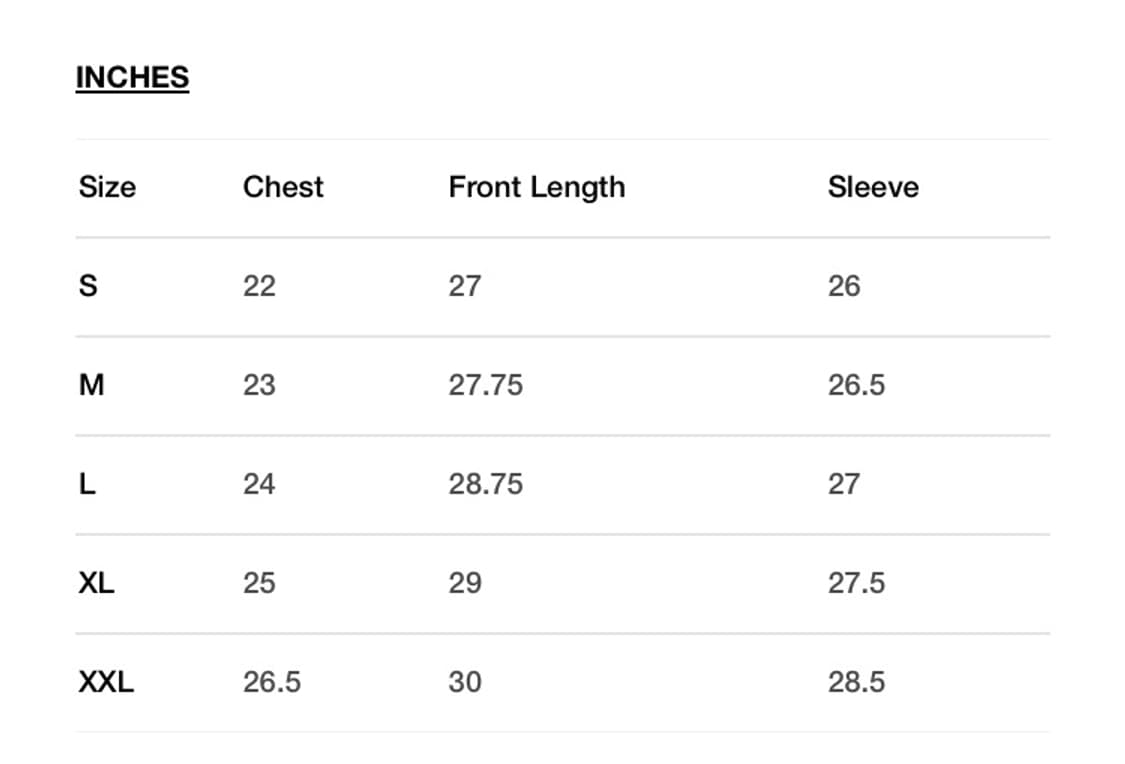This screenshot has width=1125, height=764.
Task: Click the front length value 27.75
Action: pos(486,385)
